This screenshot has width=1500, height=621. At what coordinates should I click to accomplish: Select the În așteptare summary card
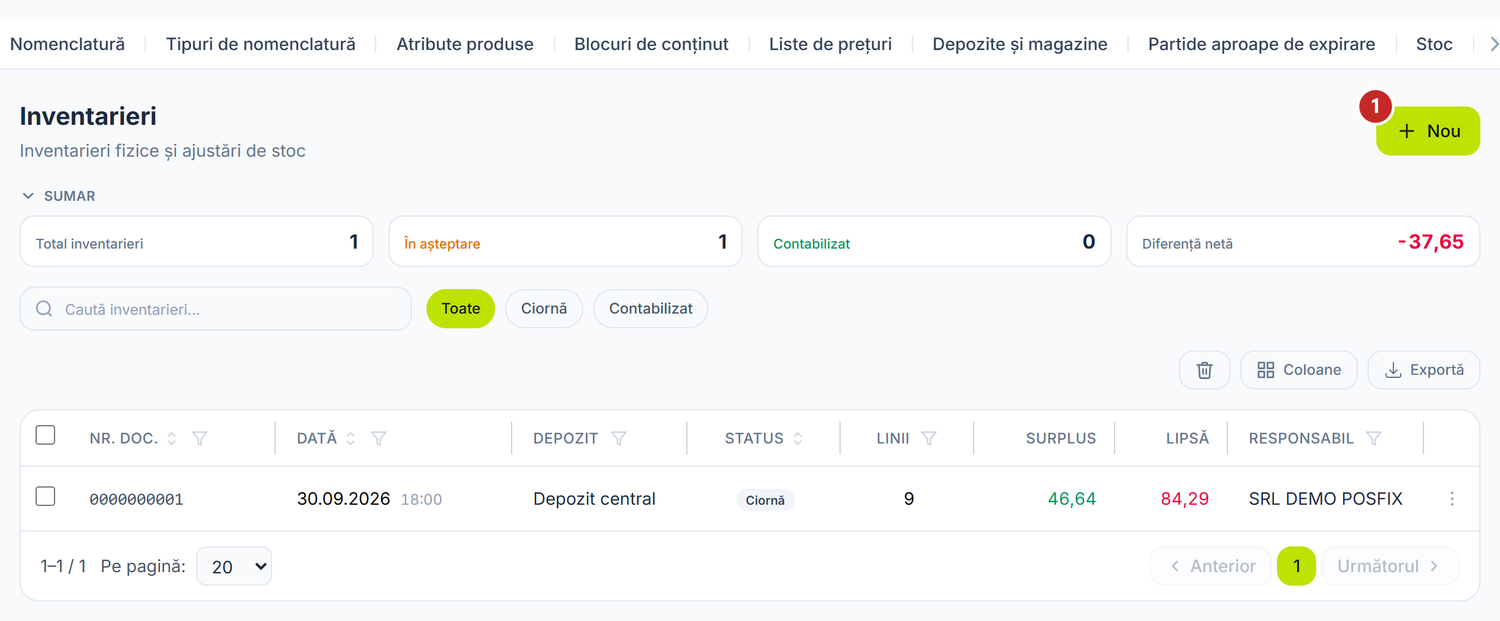point(565,242)
